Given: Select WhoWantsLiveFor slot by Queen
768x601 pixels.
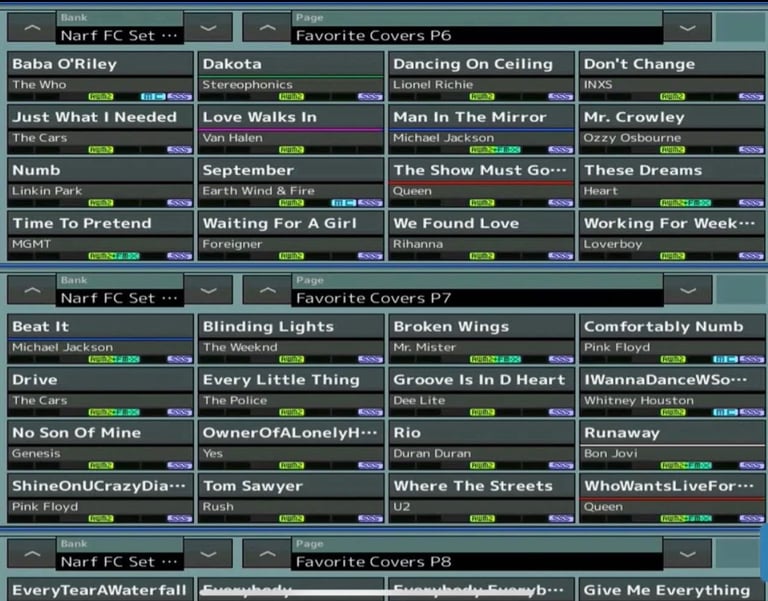Looking at the screenshot, I should pos(672,498).
